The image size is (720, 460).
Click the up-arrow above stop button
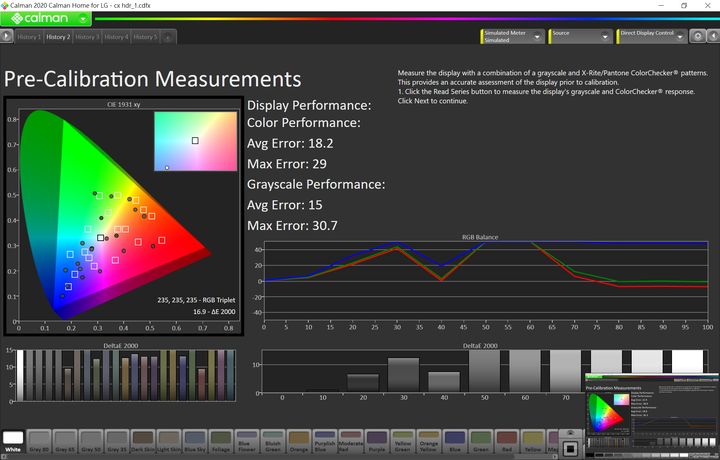[570, 433]
